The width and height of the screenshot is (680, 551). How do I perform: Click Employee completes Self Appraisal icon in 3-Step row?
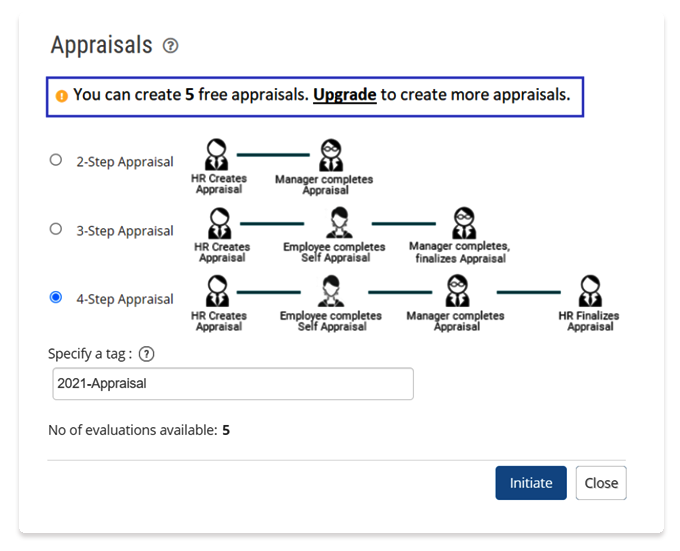(x=339, y=222)
